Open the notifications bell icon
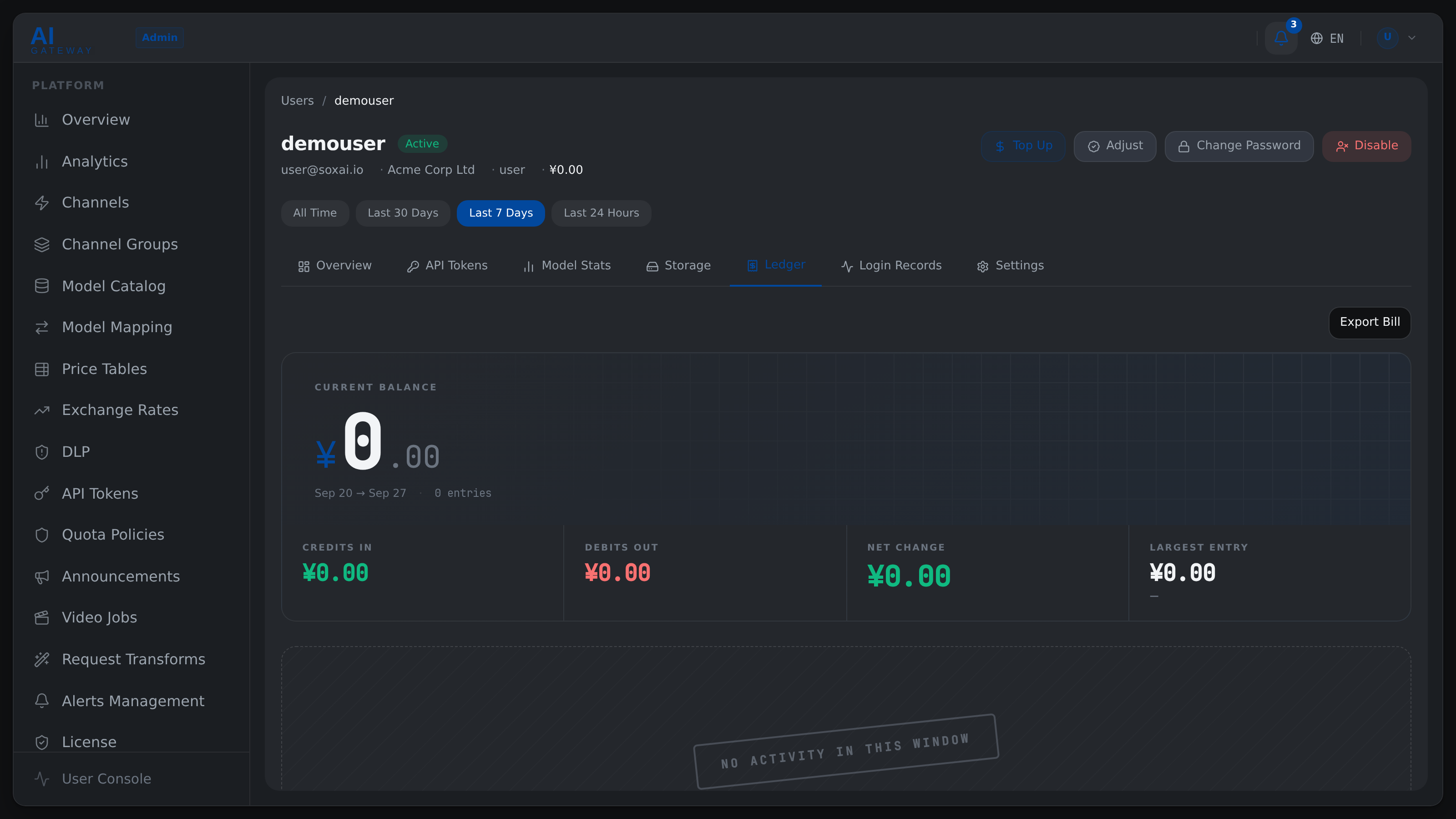1456x819 pixels. [1281, 38]
